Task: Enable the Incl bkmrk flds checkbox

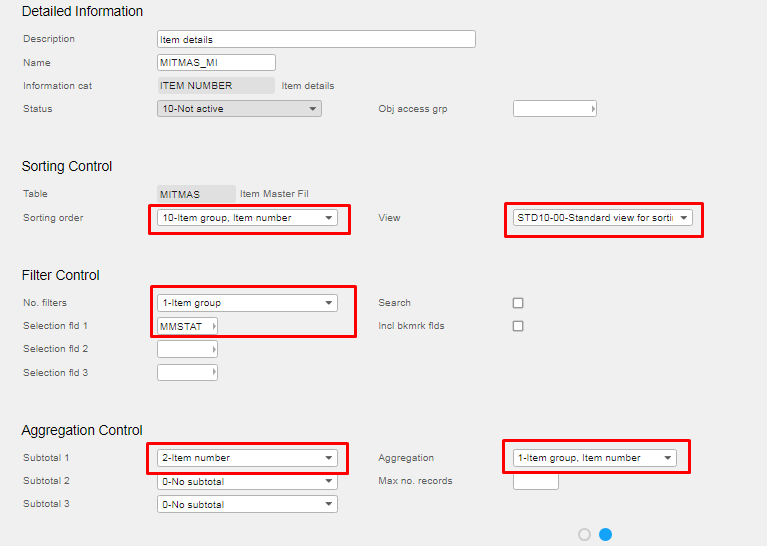Action: coord(518,326)
